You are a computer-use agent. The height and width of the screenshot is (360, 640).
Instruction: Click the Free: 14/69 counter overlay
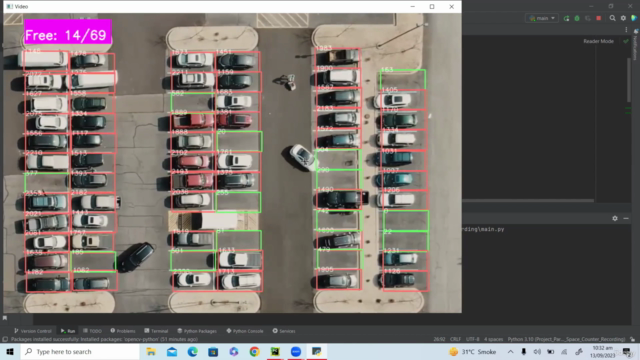68,32
